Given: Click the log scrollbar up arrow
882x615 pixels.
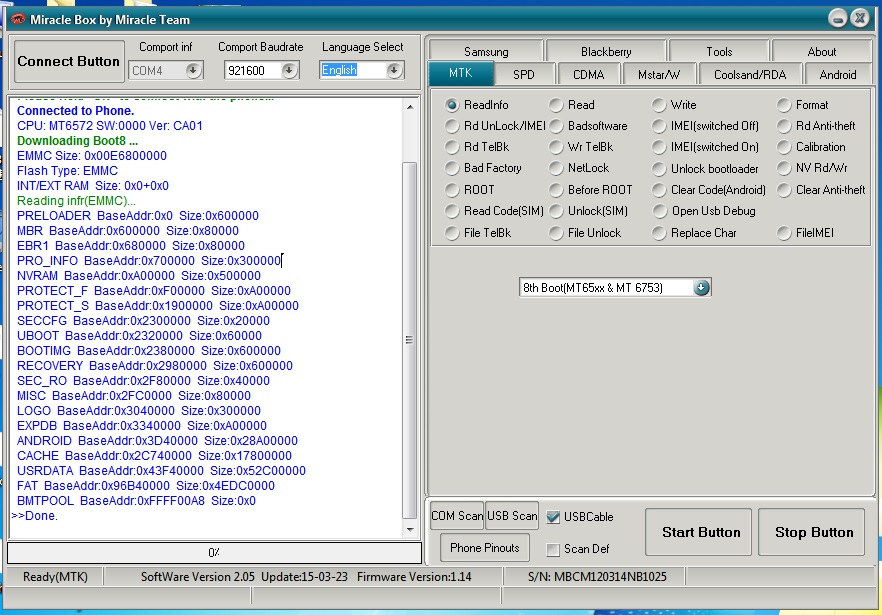Looking at the screenshot, I should click(x=410, y=107).
